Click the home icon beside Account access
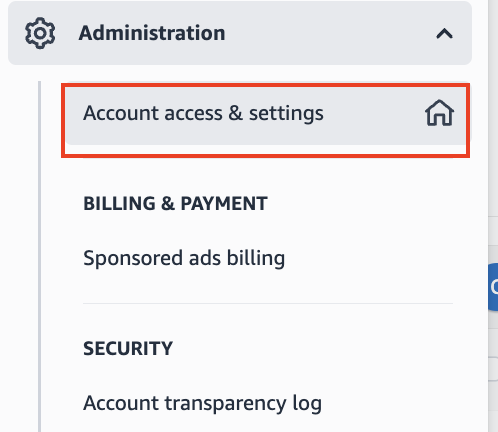 click(439, 113)
